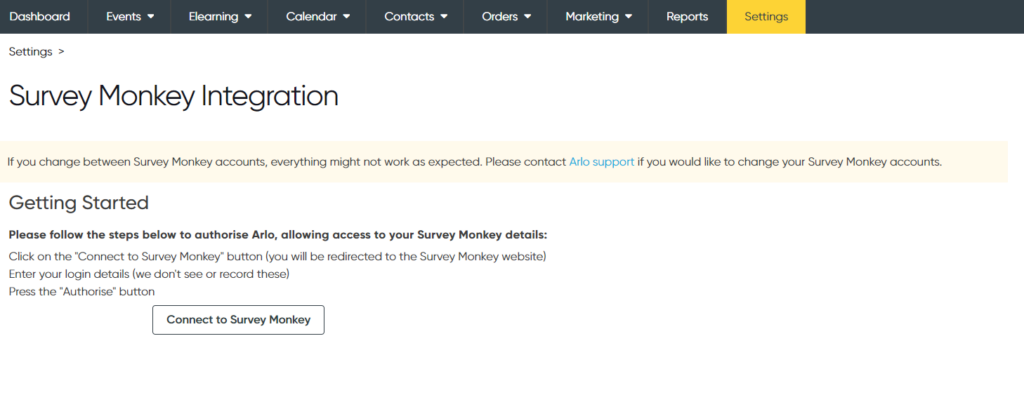This screenshot has height=395, width=1024.
Task: Expand the Contacts dropdown arrow
Action: (444, 17)
